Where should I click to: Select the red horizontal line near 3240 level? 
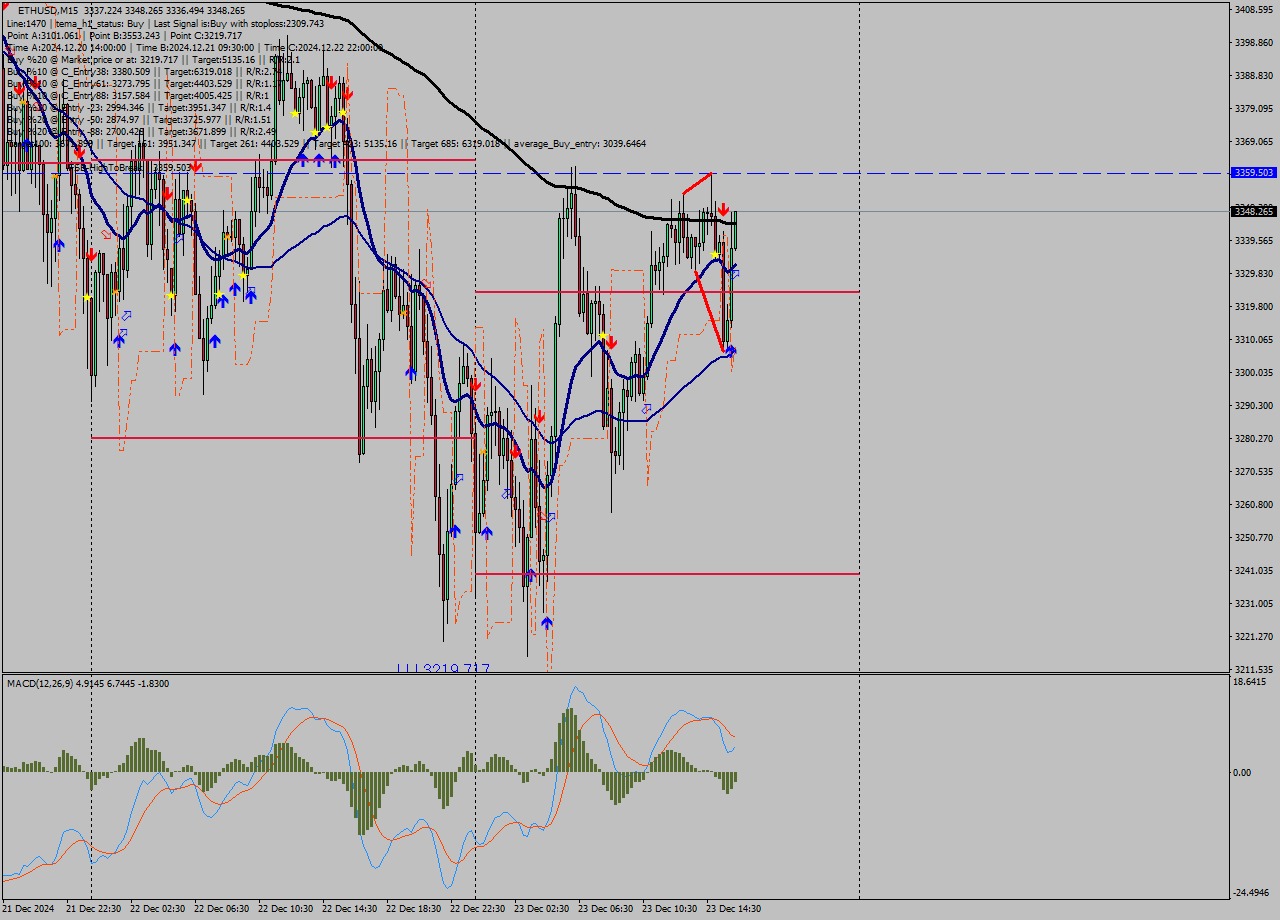click(667, 573)
